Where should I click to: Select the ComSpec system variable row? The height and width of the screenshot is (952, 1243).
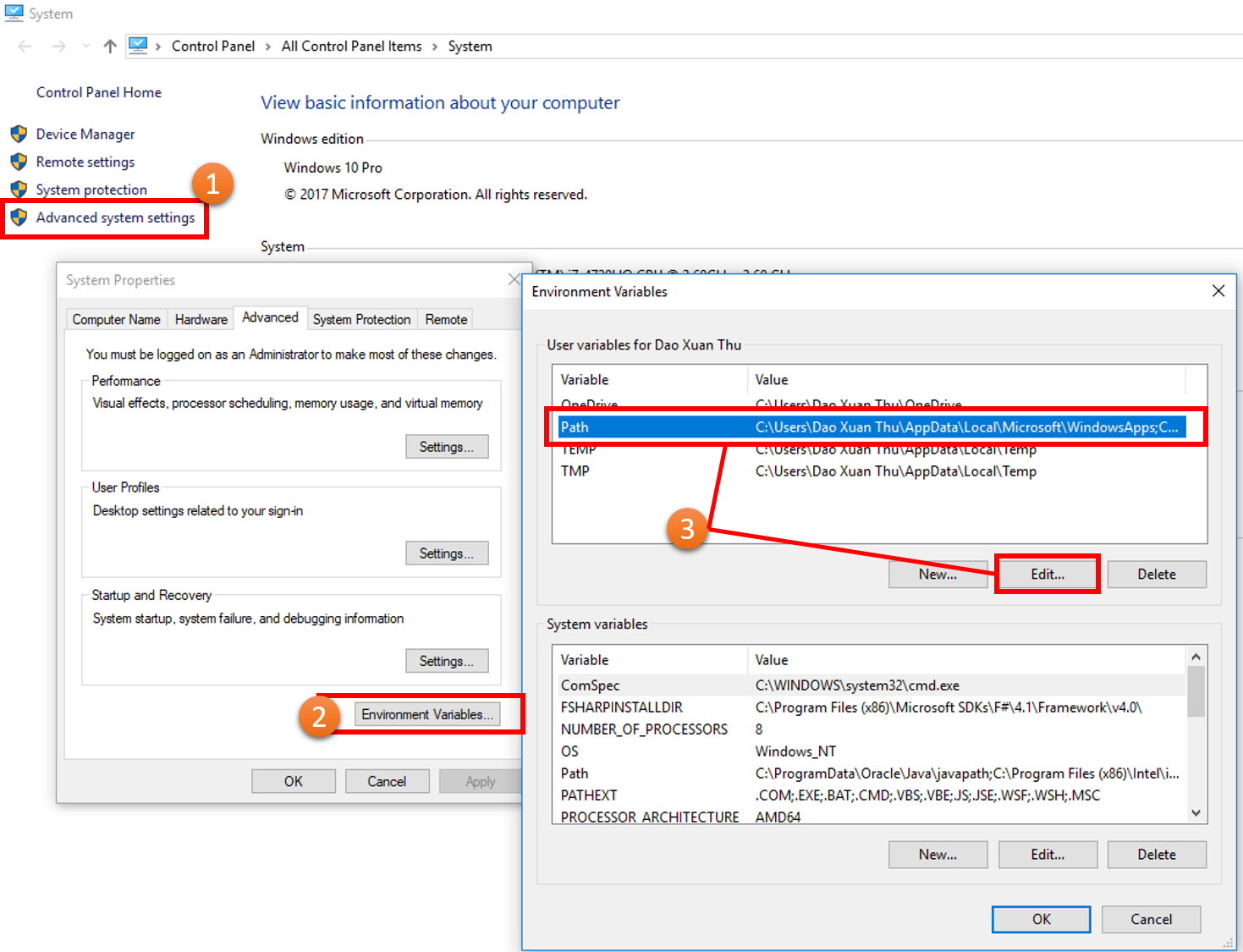pos(872,685)
